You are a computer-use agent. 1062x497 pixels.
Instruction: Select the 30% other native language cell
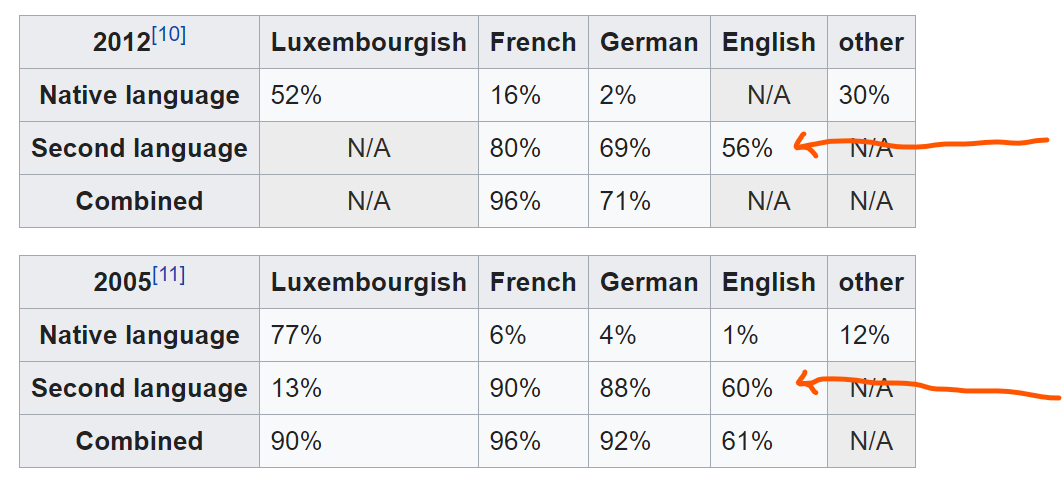pyautogui.click(x=871, y=95)
